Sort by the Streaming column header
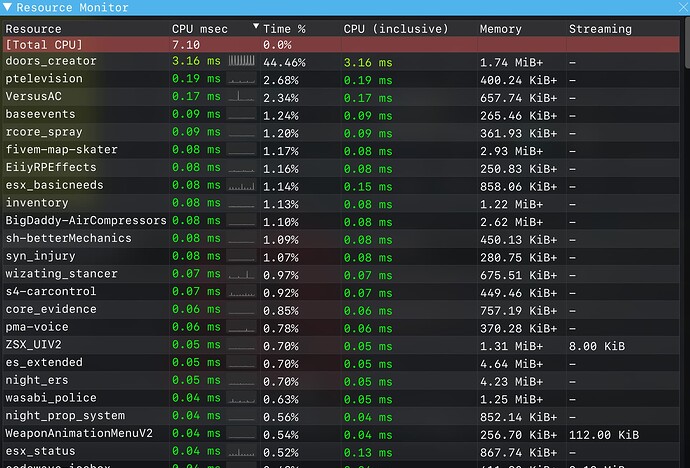Viewport: 690px width, 468px height. [x=600, y=29]
